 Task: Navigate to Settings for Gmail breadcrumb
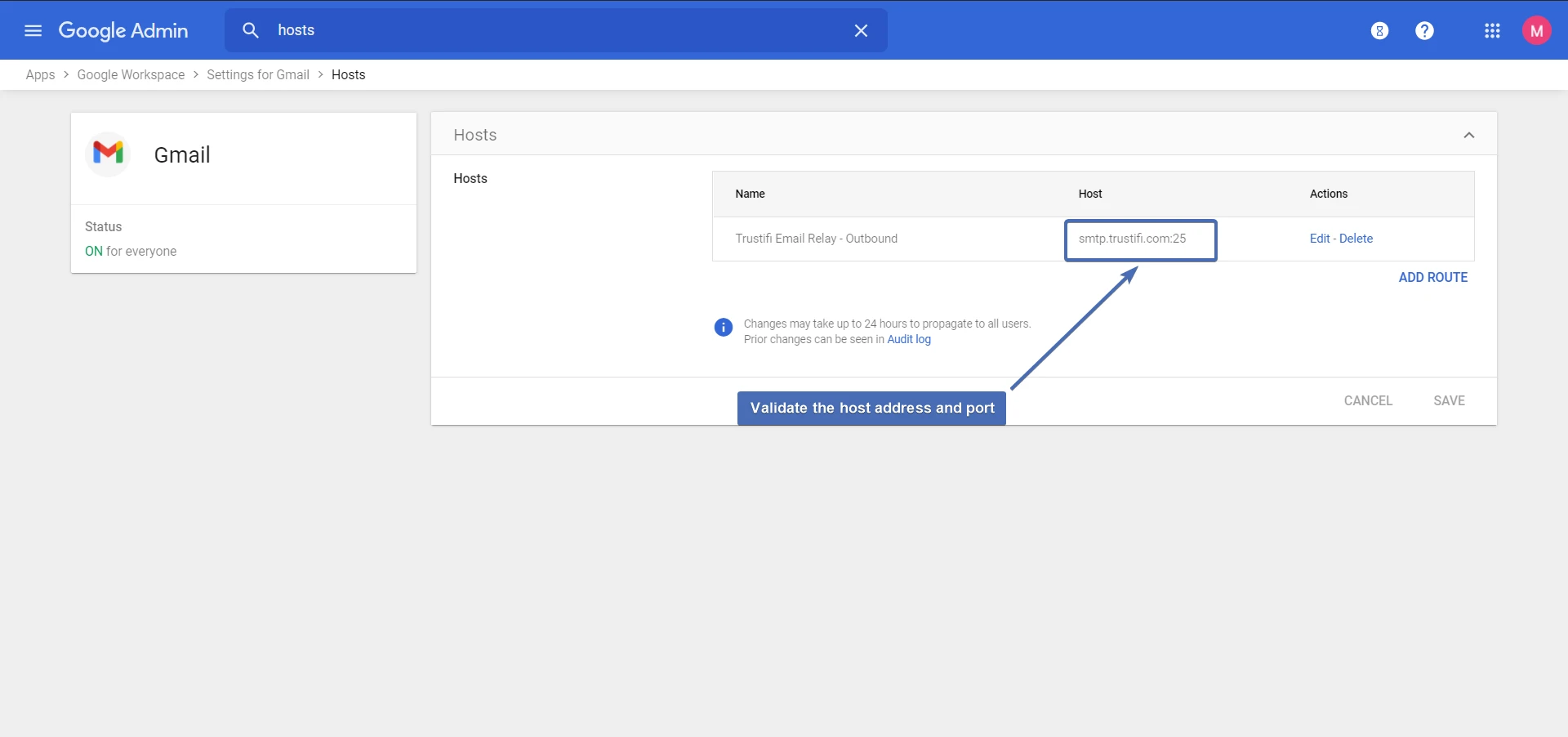(x=257, y=74)
